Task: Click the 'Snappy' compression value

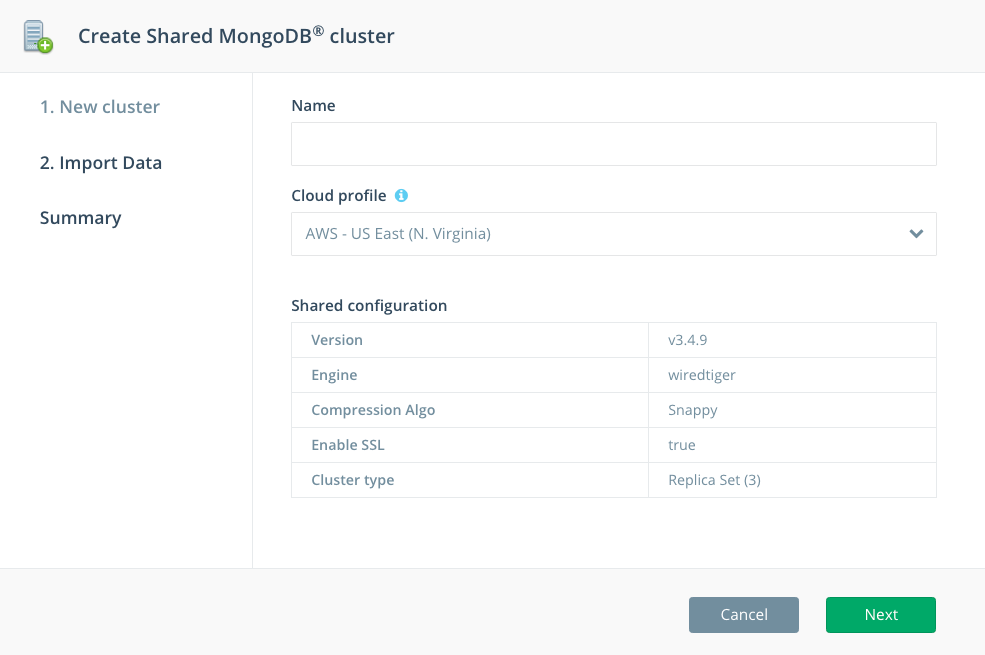Action: tap(692, 410)
